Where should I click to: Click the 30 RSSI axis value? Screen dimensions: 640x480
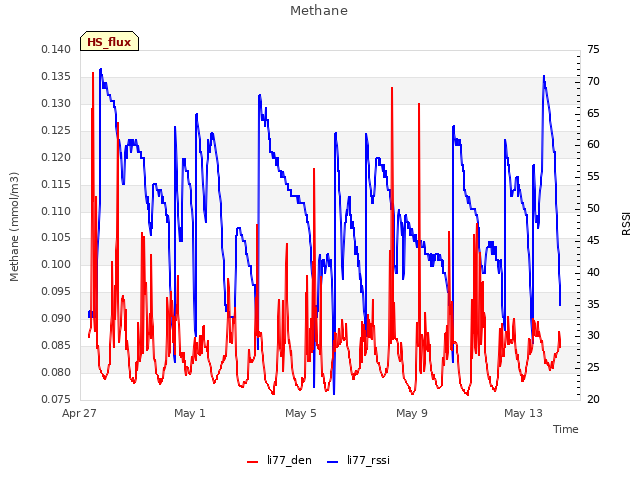coord(593,336)
